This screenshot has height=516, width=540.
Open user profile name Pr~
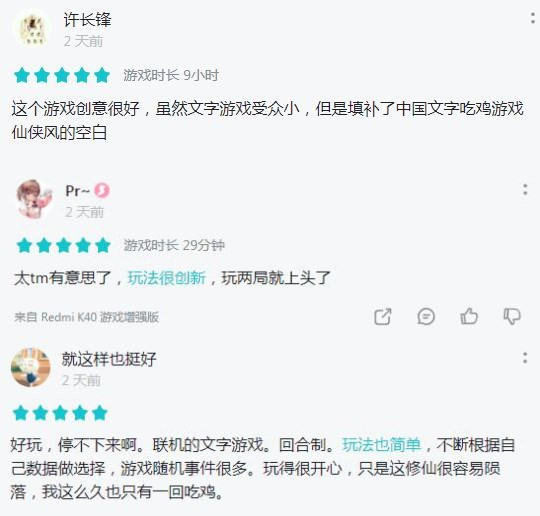tap(78, 190)
